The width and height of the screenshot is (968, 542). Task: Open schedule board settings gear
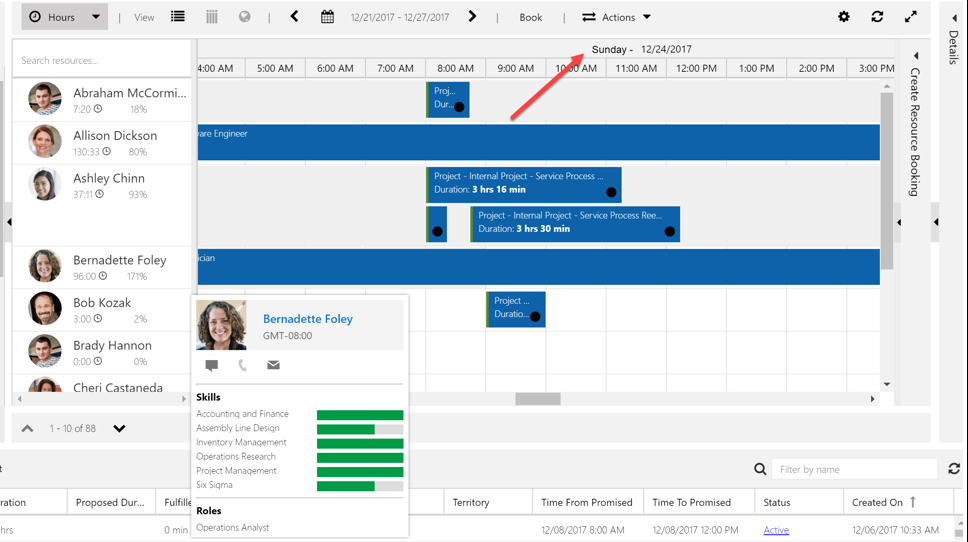tap(844, 17)
